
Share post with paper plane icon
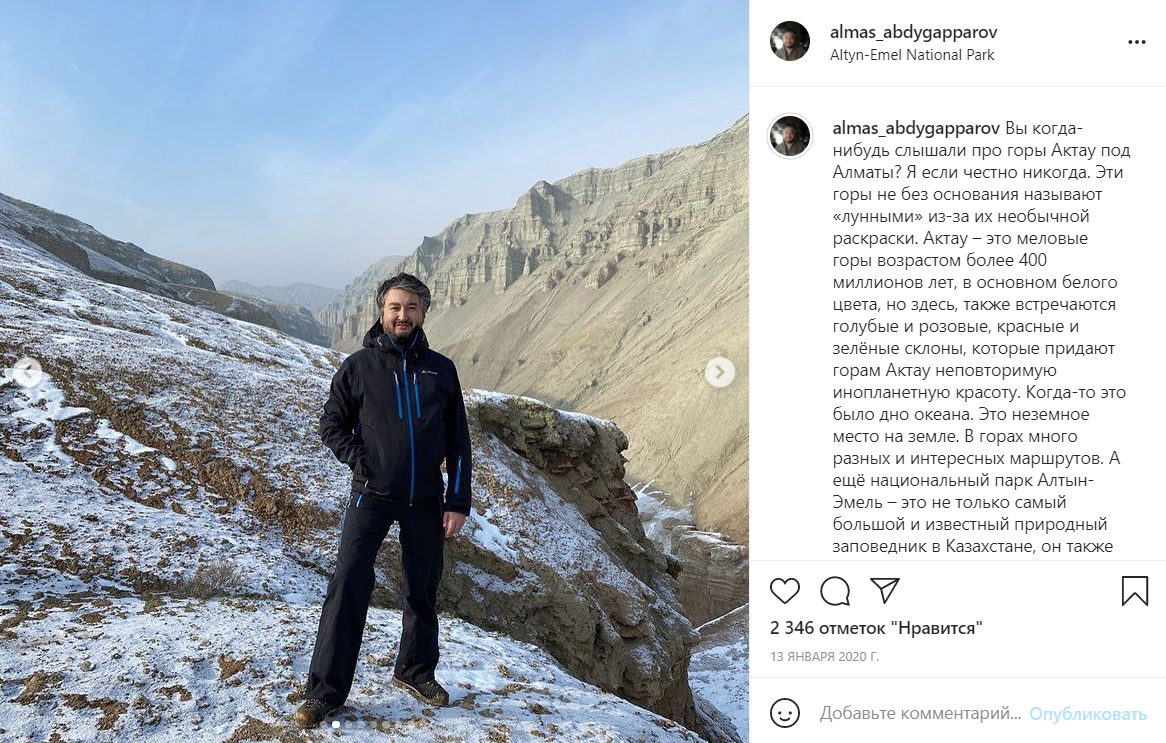pyautogui.click(x=885, y=591)
